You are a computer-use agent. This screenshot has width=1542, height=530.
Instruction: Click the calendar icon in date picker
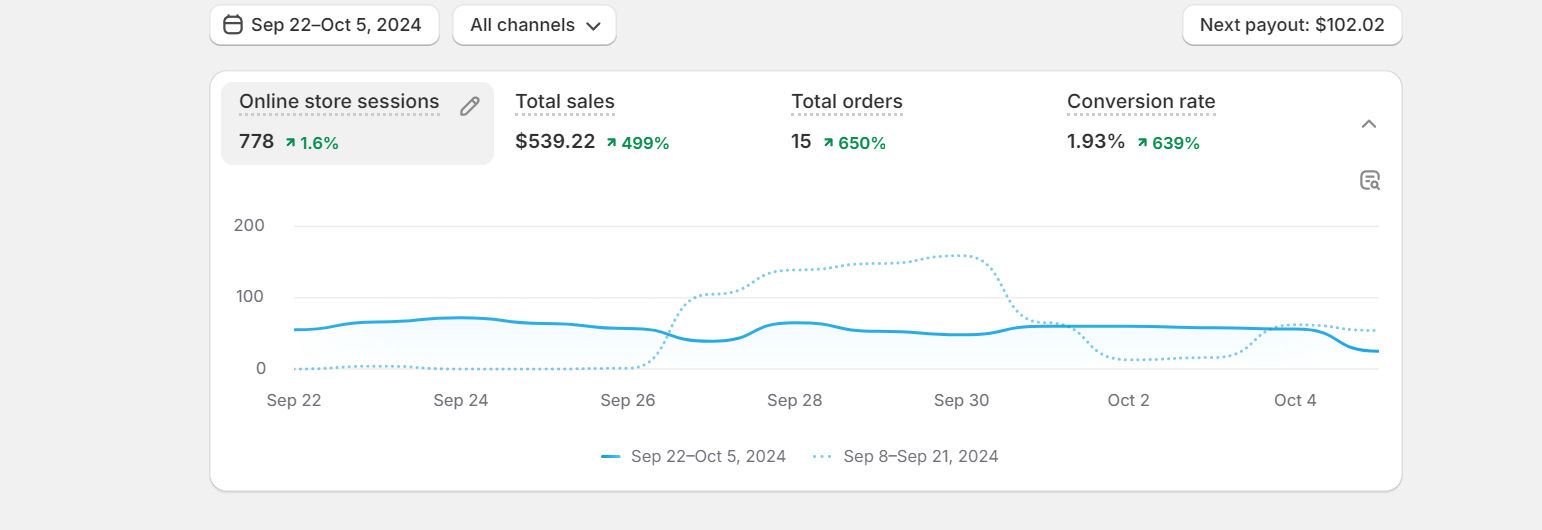coord(233,25)
